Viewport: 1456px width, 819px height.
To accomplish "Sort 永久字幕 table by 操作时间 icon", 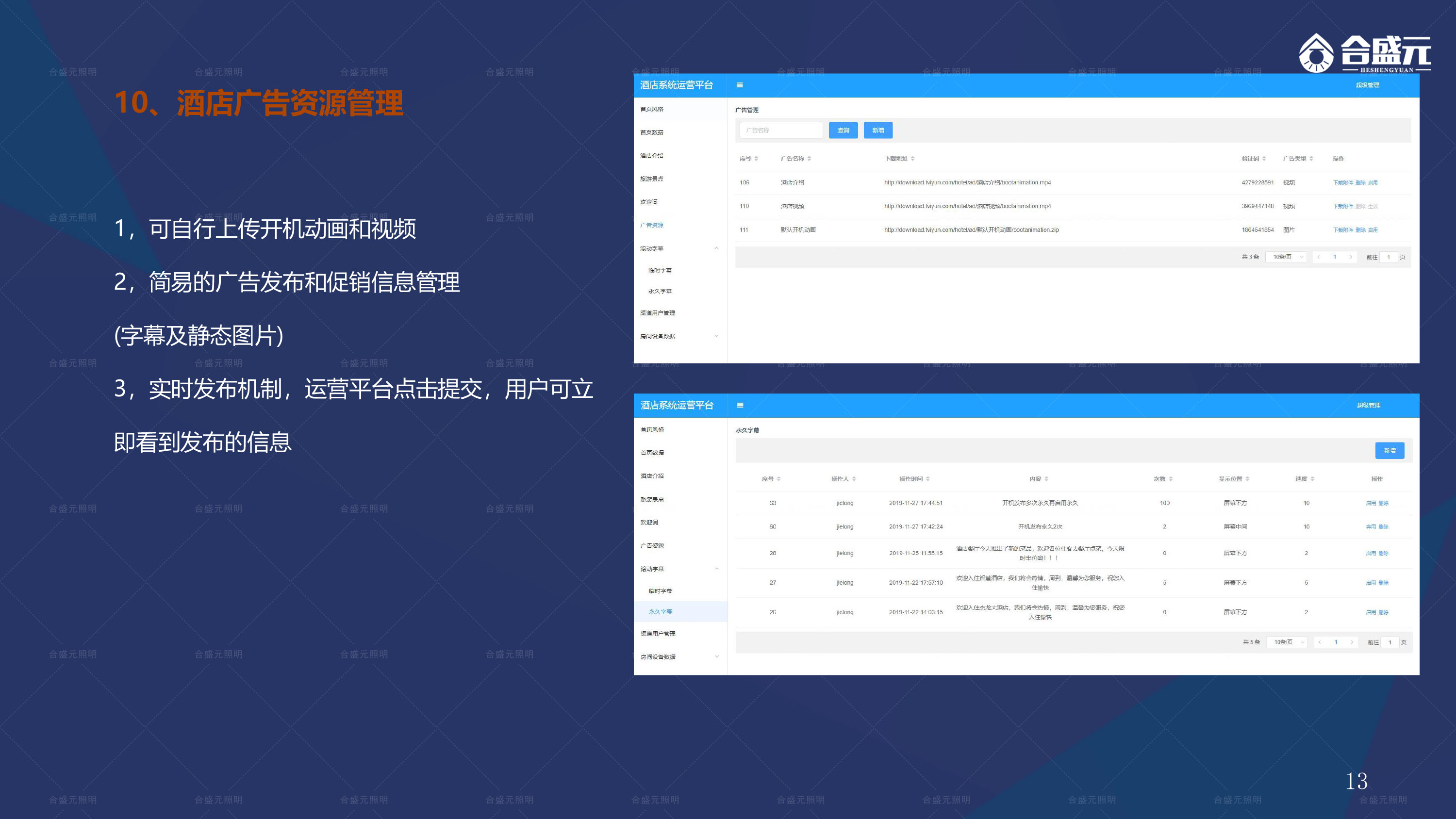I will click(927, 479).
